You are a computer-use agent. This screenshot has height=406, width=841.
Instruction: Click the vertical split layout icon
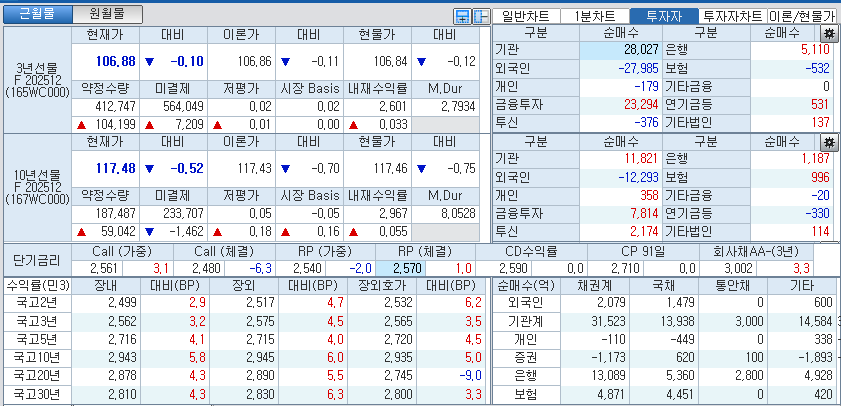pos(481,17)
